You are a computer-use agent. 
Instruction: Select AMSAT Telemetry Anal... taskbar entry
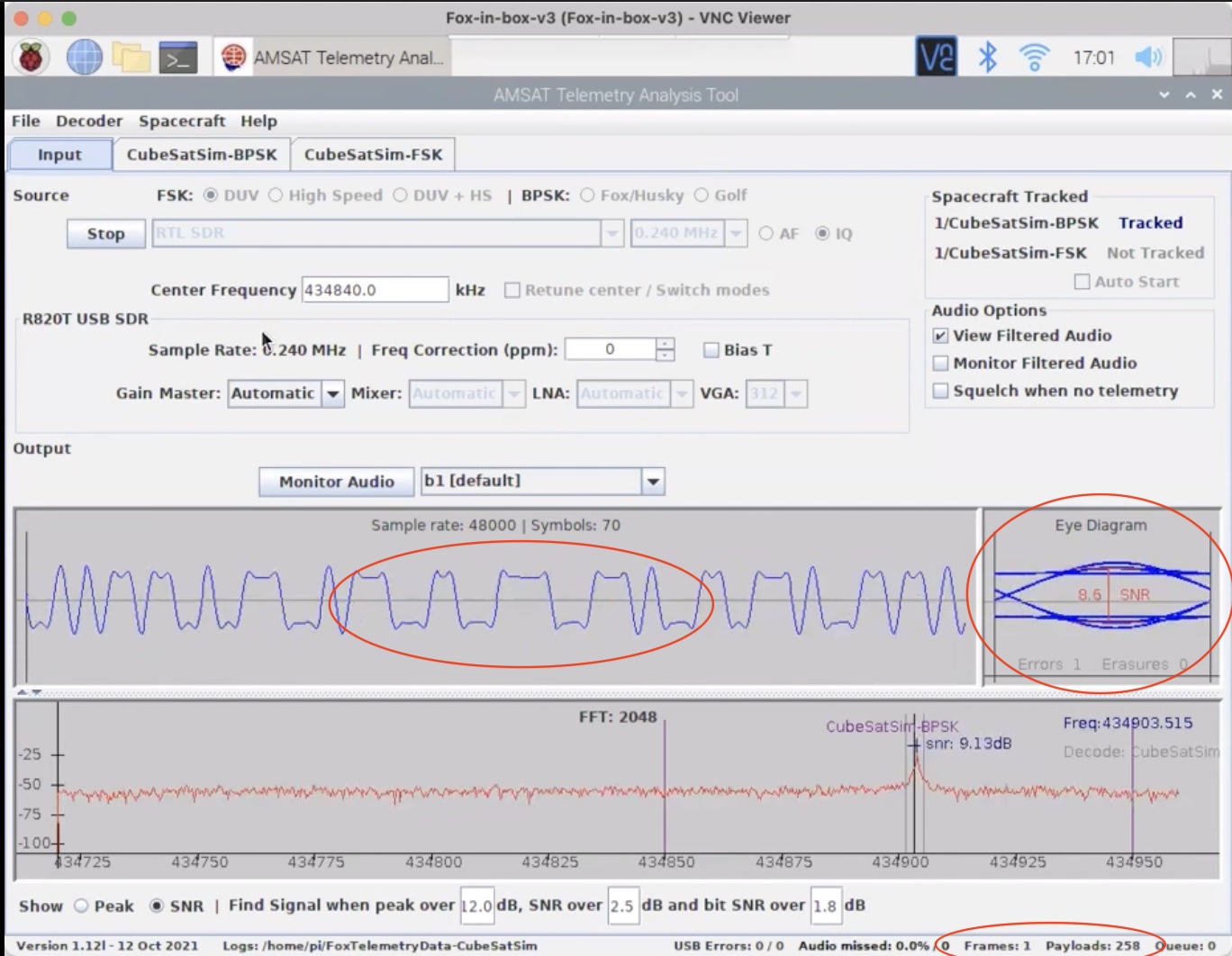tap(332, 58)
